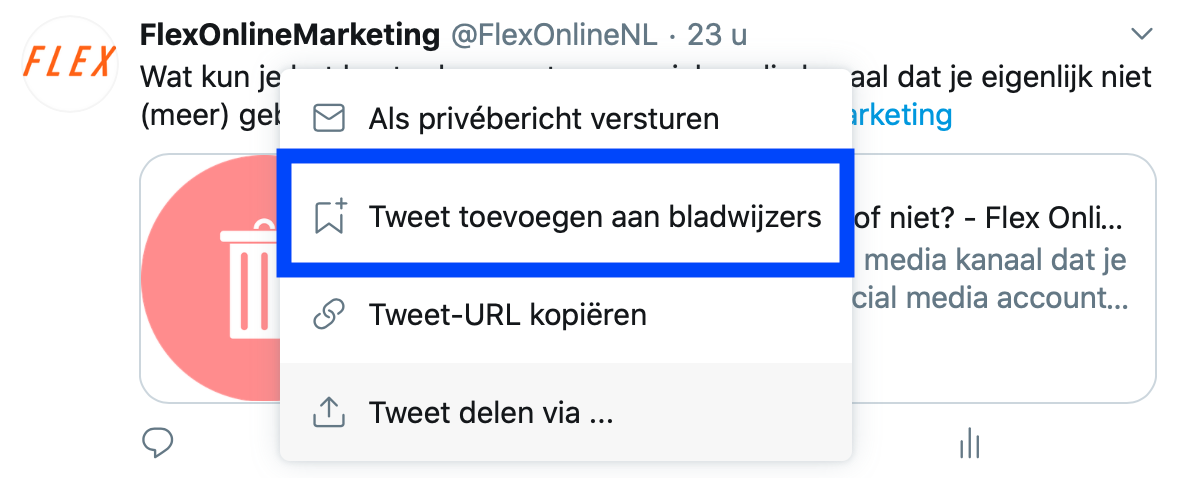Expand the tweet options chevron arrow

coord(1142,34)
